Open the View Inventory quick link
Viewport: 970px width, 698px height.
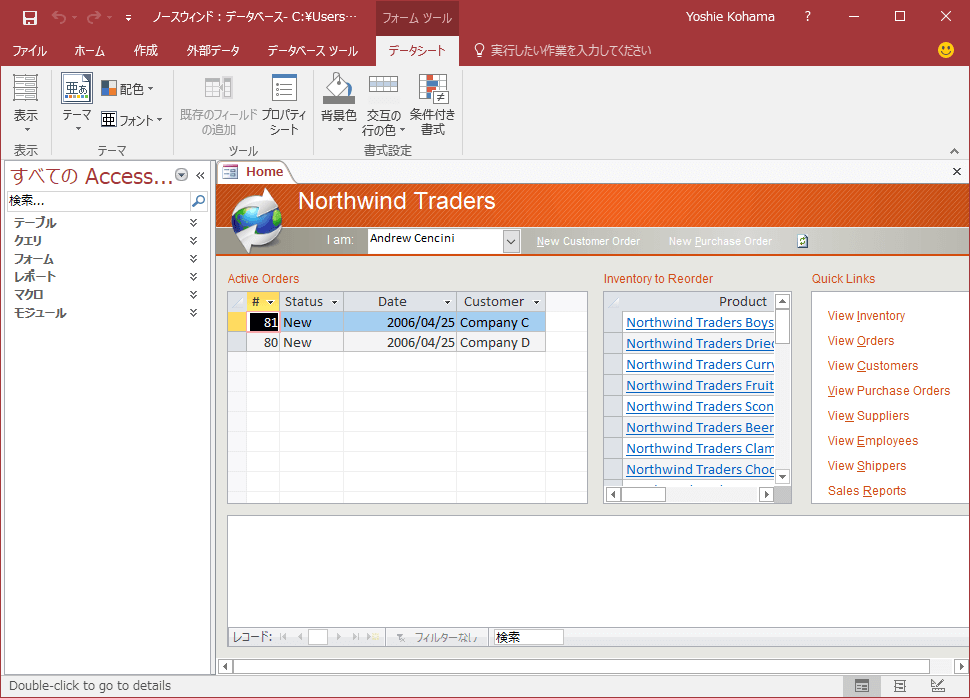(866, 316)
